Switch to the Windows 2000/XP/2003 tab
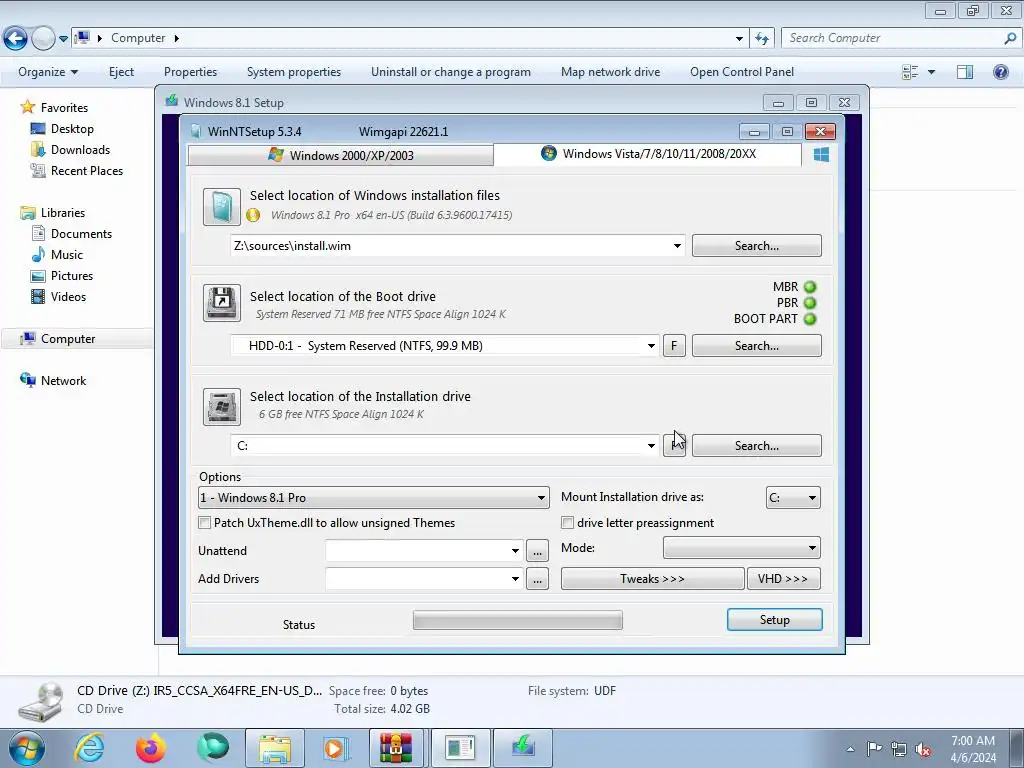This screenshot has width=1024, height=768. tap(340, 155)
